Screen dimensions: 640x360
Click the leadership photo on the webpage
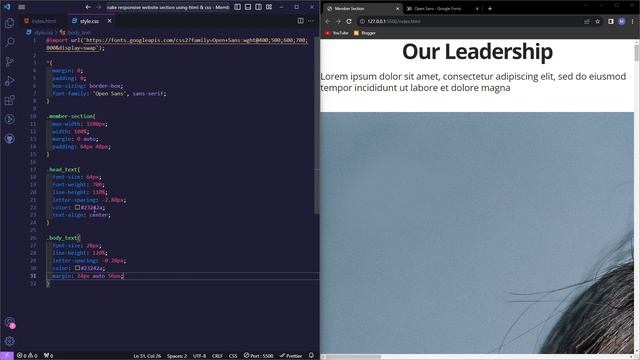[x=477, y=233]
